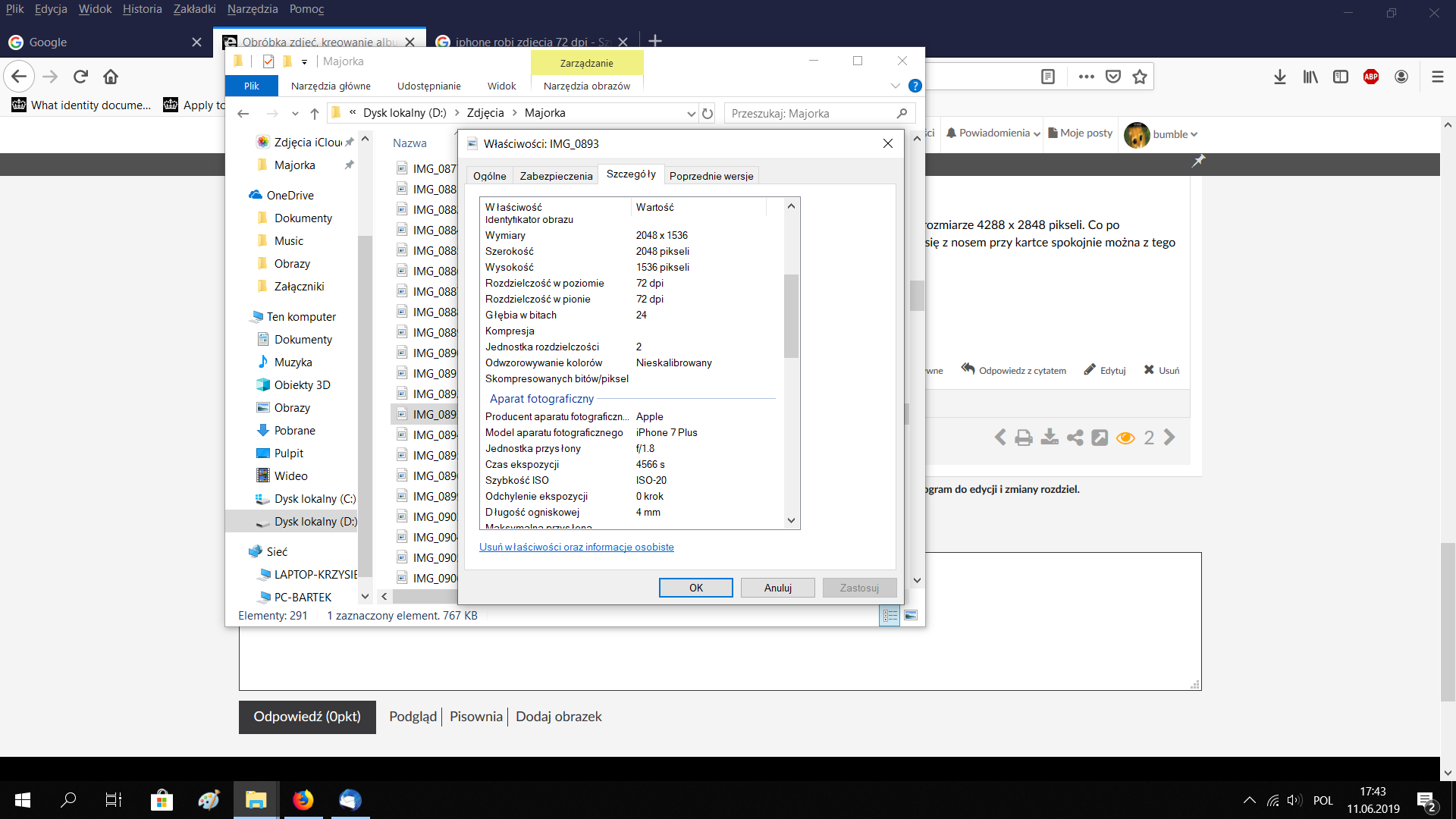Open Firefox Zakładki menu
The height and width of the screenshot is (819, 1456).
tap(195, 9)
